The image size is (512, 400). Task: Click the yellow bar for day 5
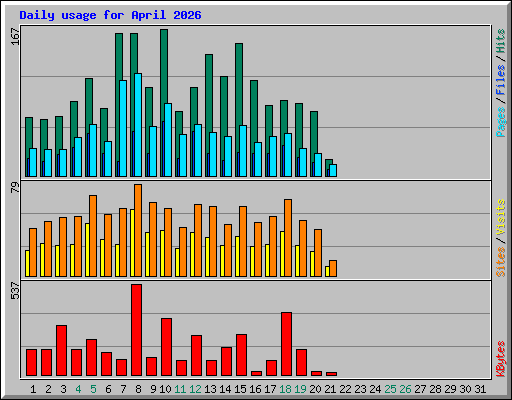[87, 250]
